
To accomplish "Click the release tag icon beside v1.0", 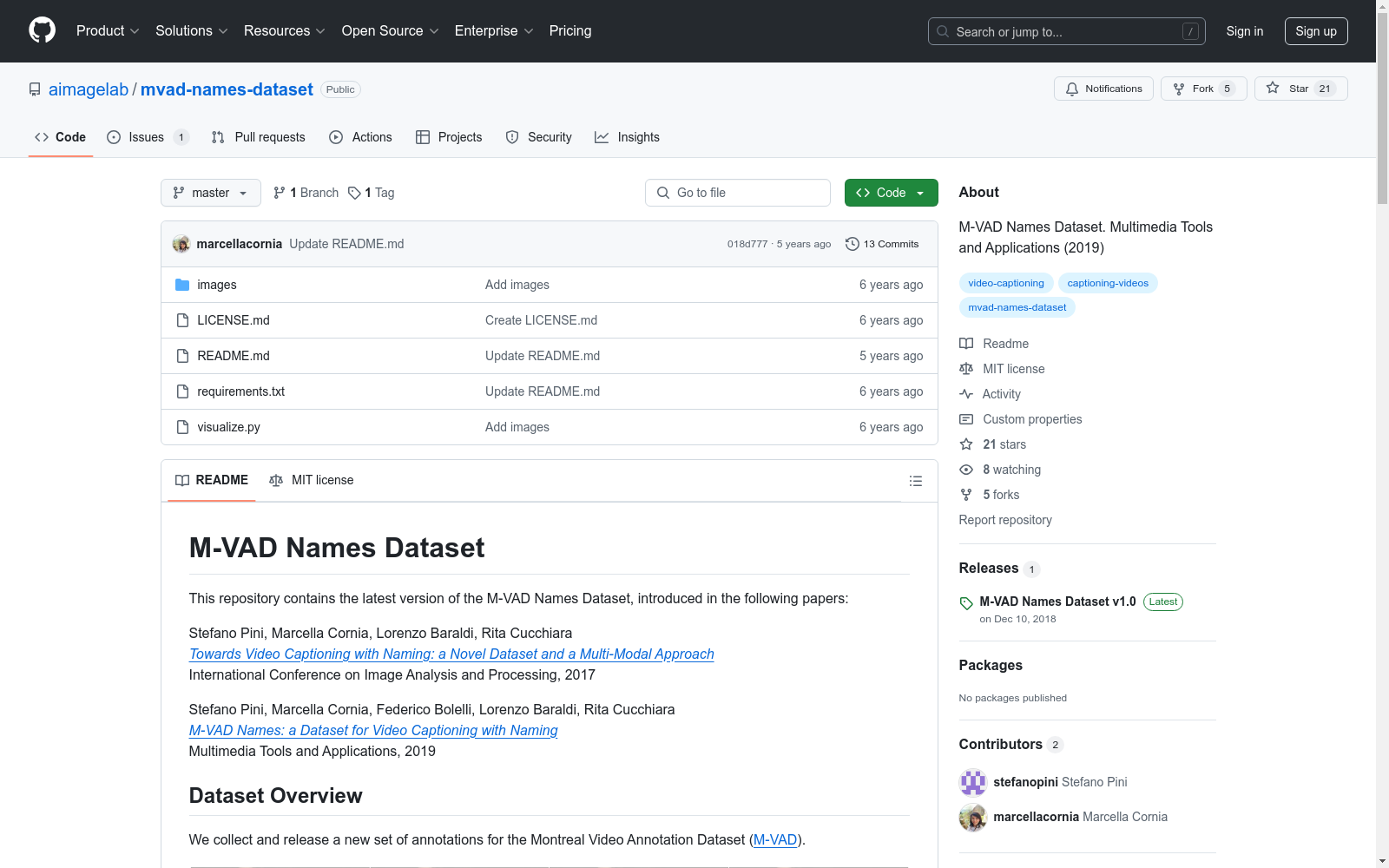I will (x=966, y=603).
